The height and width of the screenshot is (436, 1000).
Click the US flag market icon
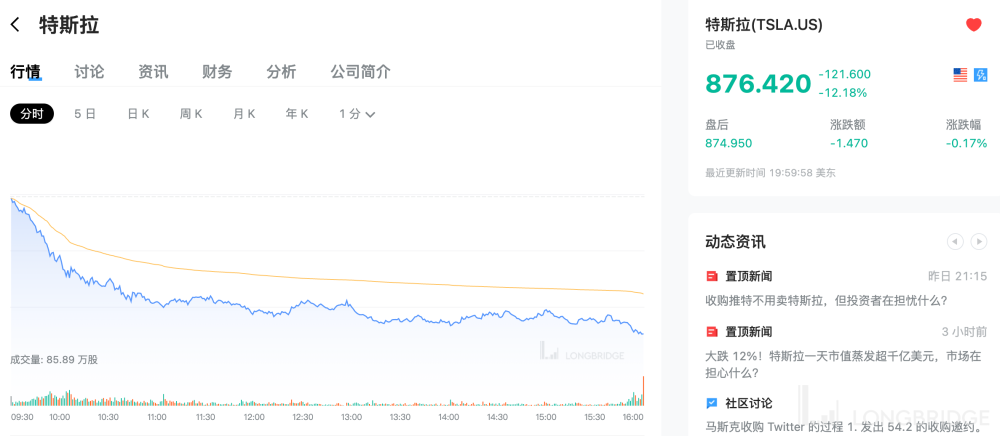click(x=960, y=75)
